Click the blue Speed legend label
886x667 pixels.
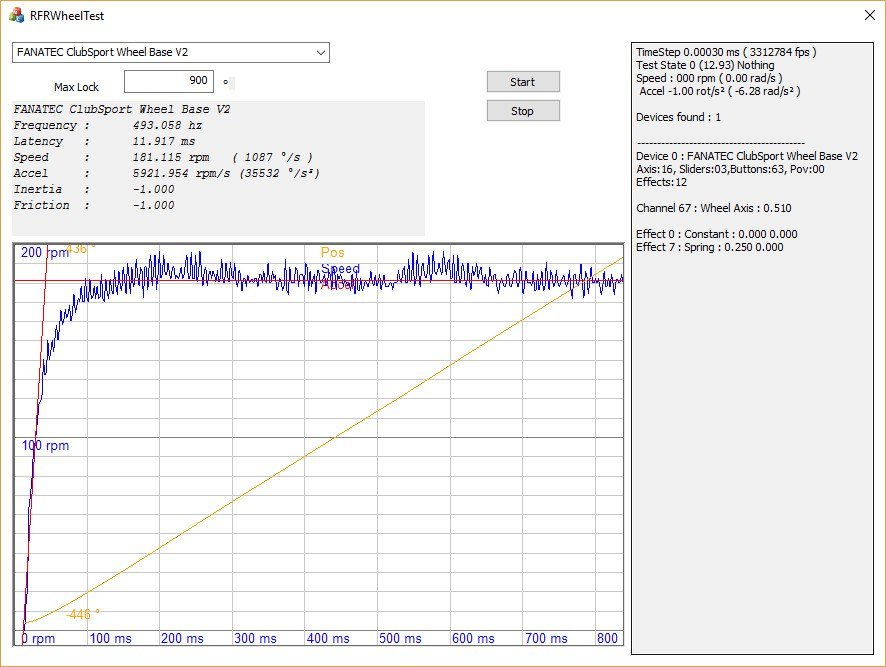tap(340, 269)
